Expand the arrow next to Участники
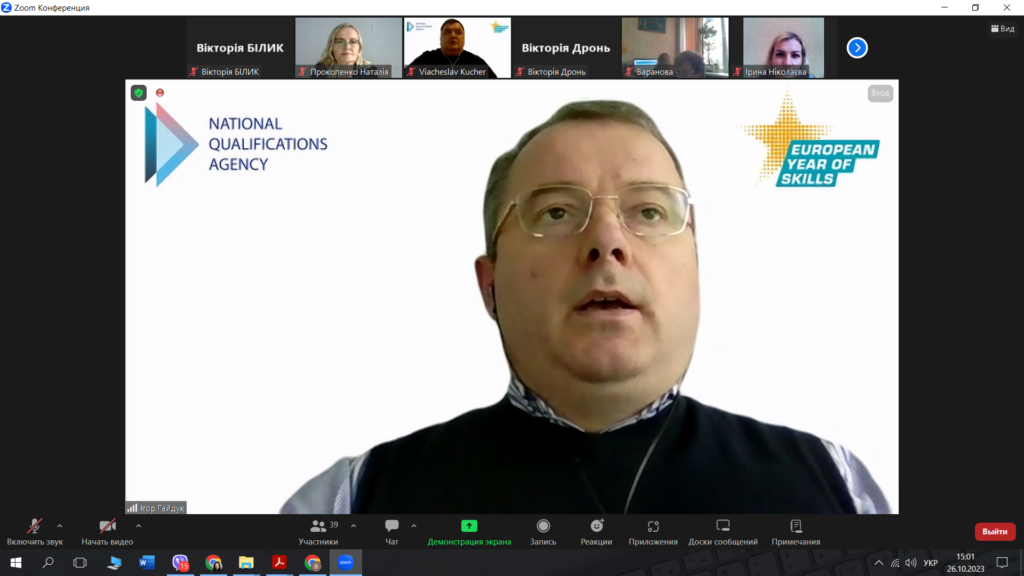 tap(353, 525)
